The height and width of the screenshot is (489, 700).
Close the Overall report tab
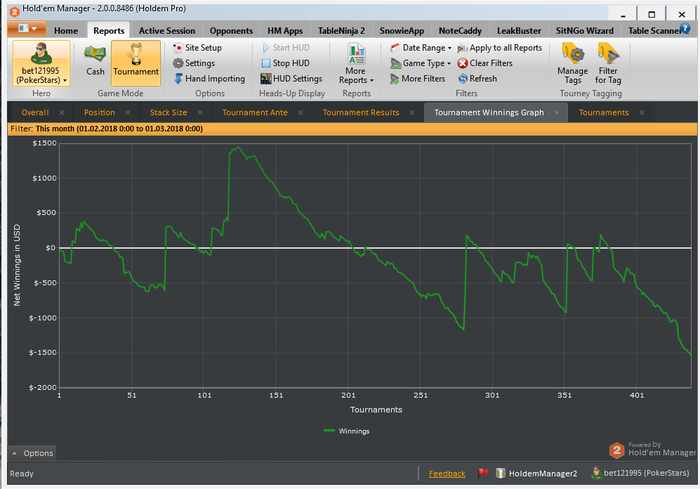click(x=62, y=113)
